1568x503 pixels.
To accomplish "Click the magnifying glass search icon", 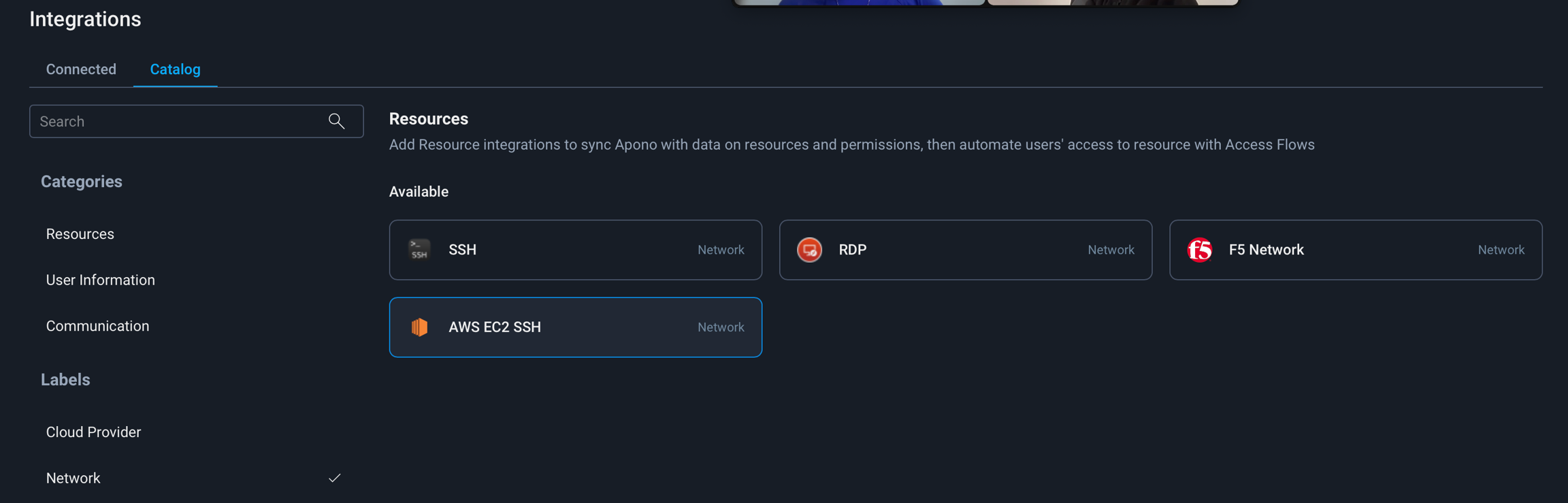I will pyautogui.click(x=336, y=121).
